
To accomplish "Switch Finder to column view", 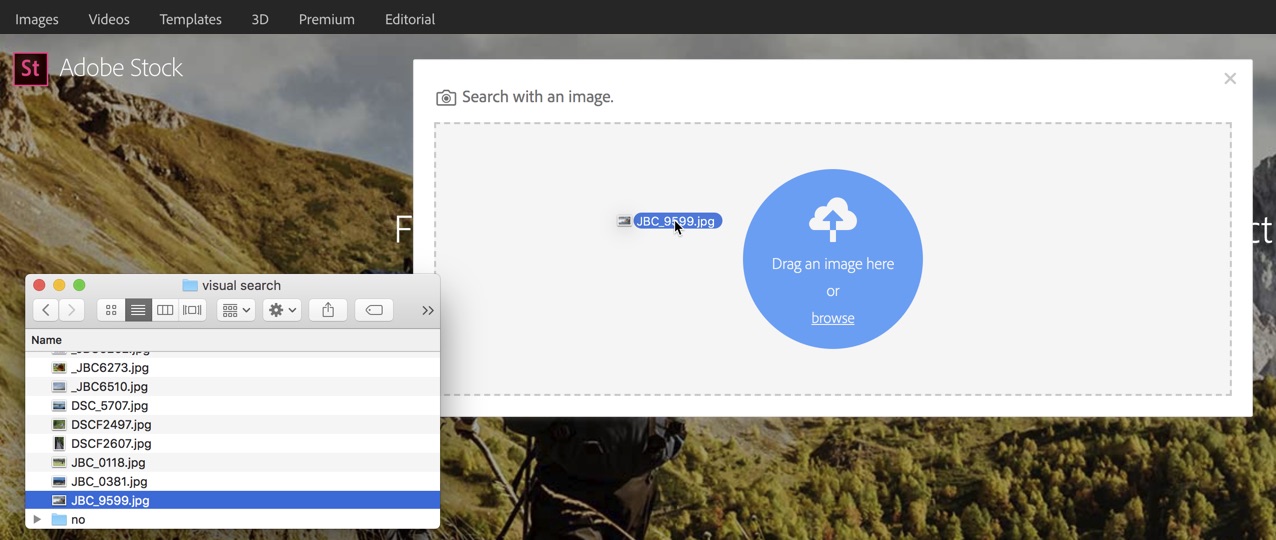I will (x=165, y=310).
